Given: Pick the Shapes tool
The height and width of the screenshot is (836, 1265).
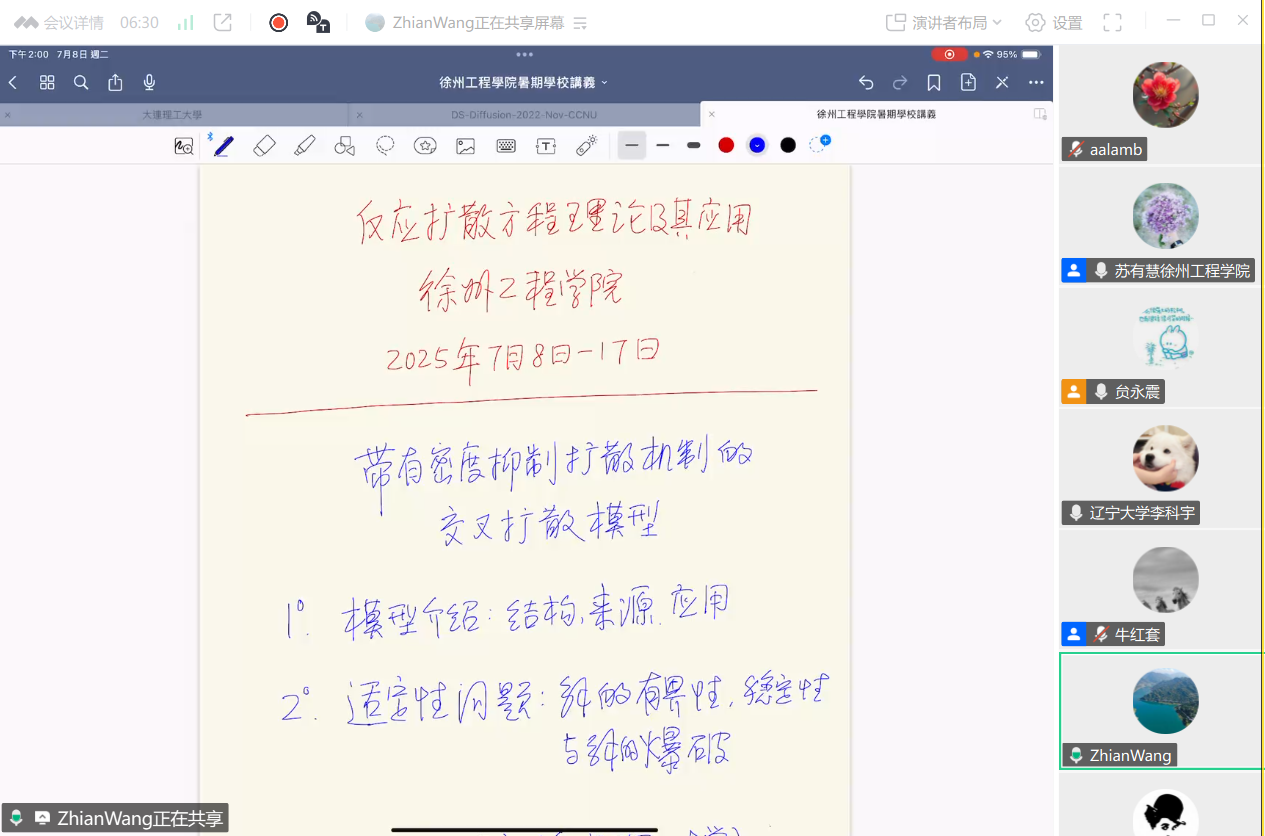Looking at the screenshot, I should click(345, 146).
